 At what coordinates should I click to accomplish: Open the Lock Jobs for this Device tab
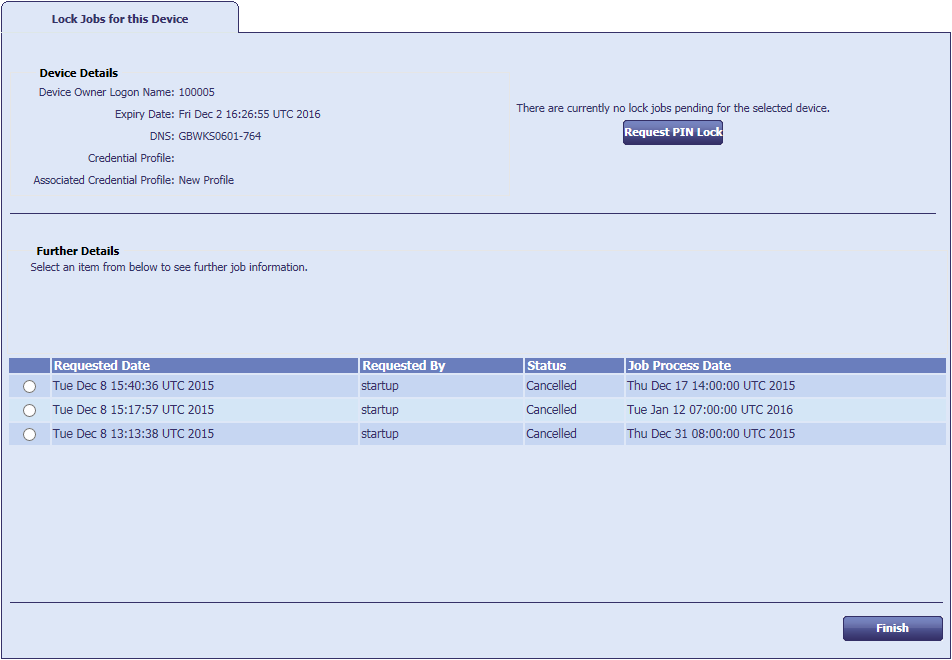pos(120,19)
